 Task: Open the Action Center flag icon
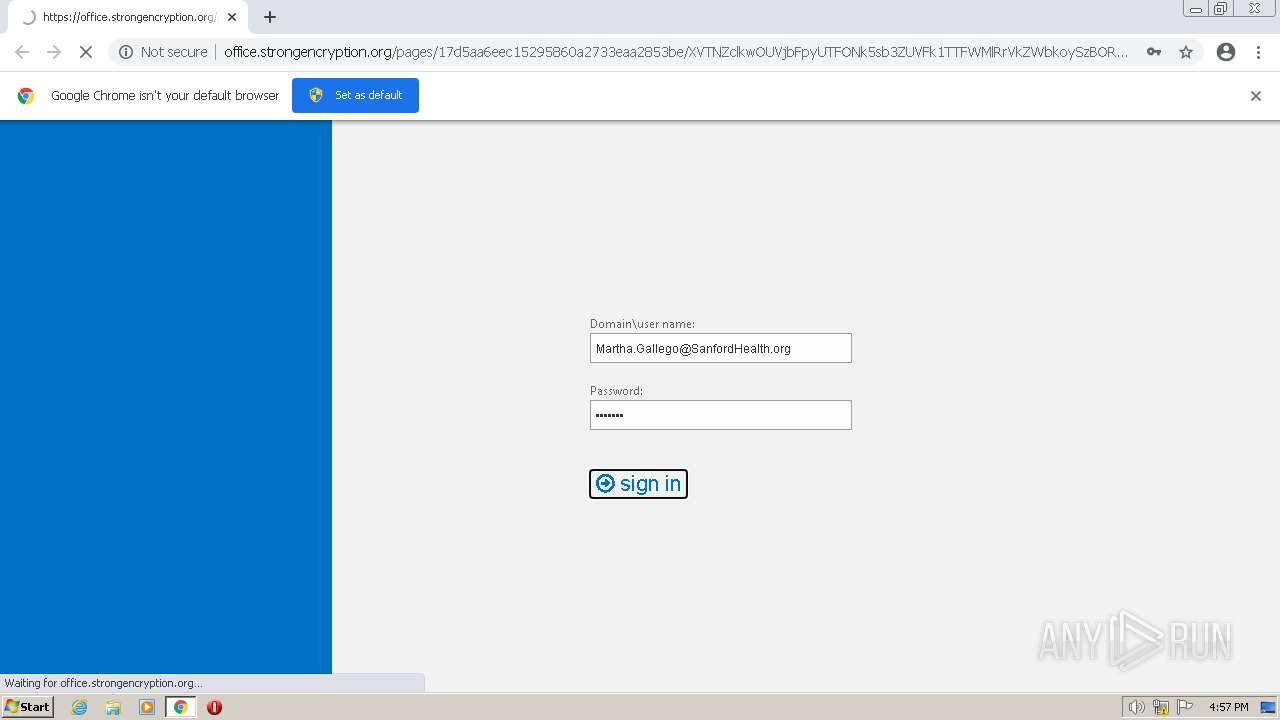click(1185, 707)
